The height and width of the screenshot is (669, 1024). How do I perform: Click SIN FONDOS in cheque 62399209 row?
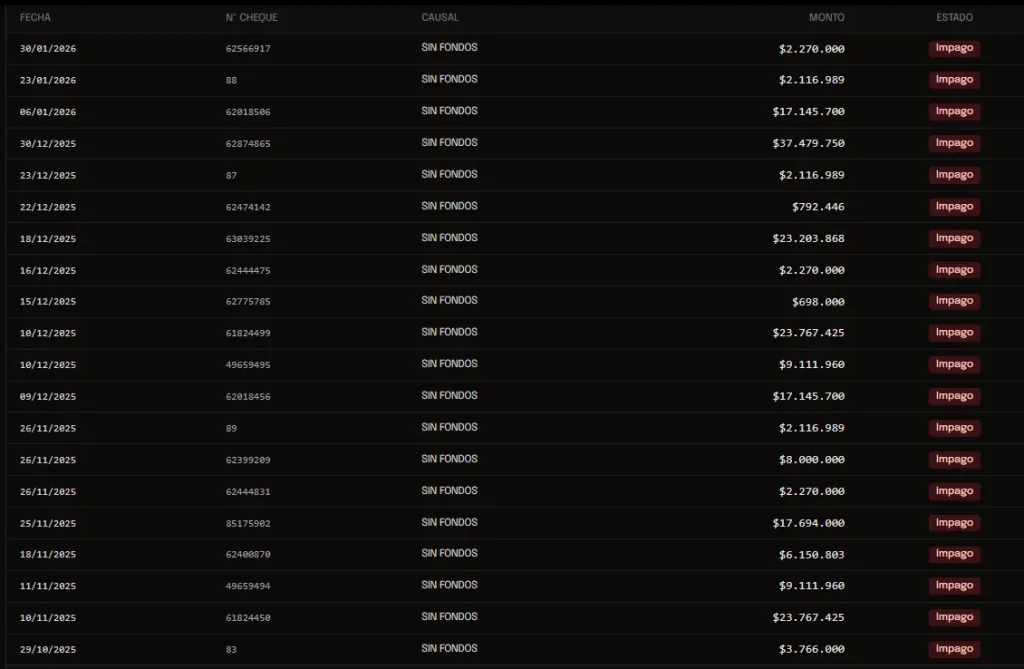click(x=449, y=459)
